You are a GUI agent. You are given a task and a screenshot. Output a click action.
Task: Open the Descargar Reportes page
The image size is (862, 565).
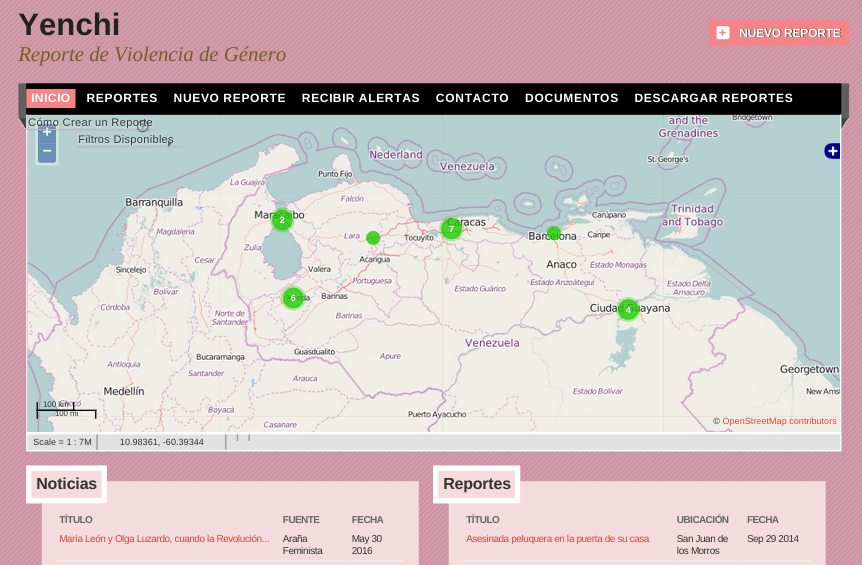pos(713,98)
